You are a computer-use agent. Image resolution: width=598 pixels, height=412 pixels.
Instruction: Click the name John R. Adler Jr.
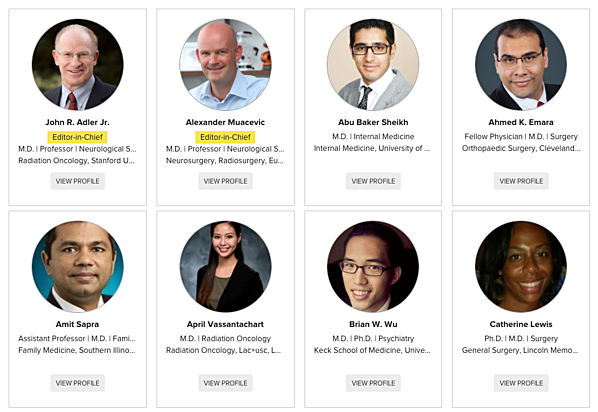point(77,122)
